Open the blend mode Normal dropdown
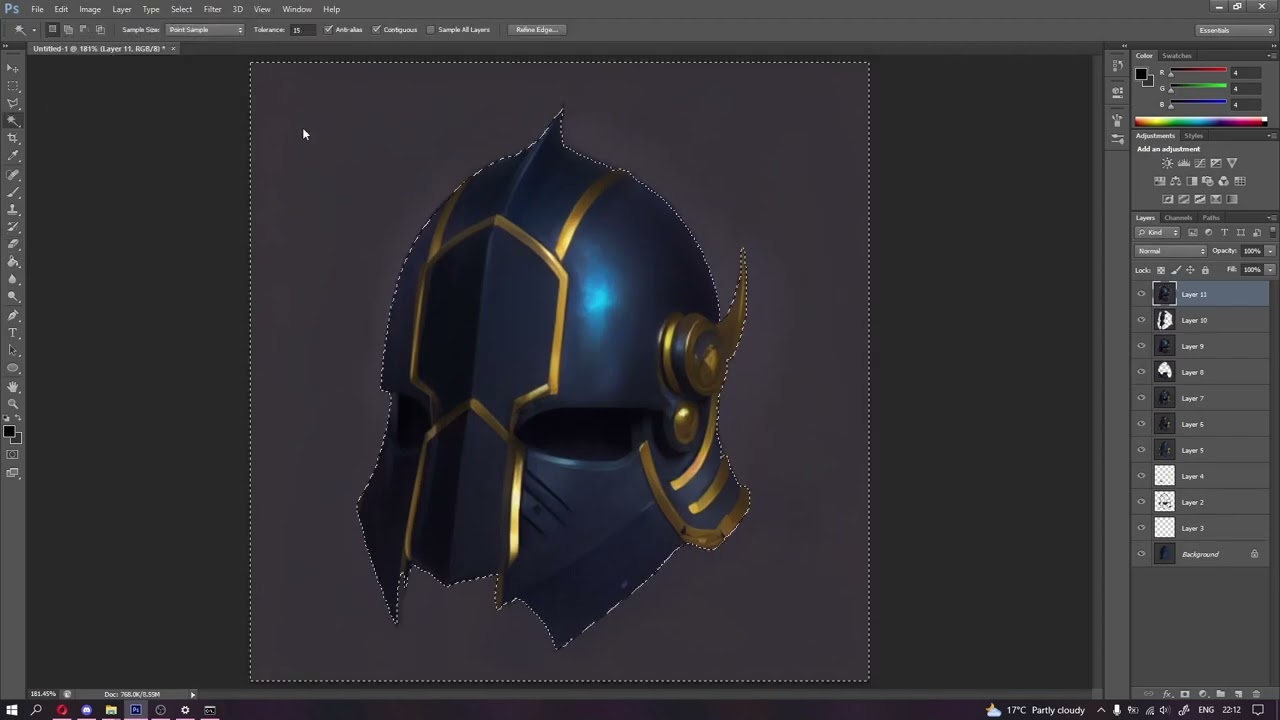Screen dimensions: 1280x720 (1171, 251)
